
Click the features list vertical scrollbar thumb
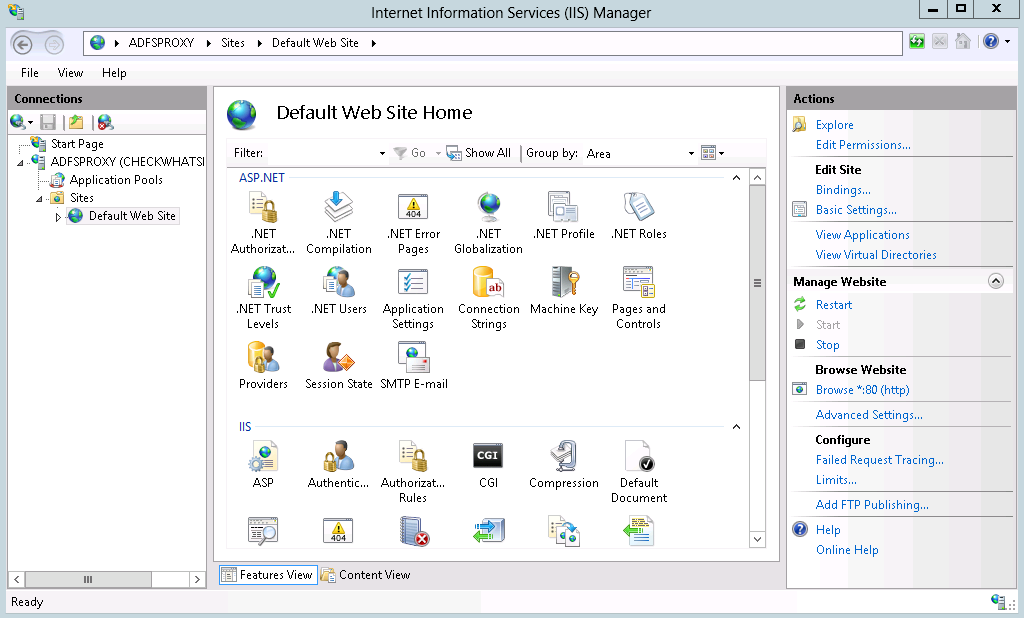pyautogui.click(x=757, y=283)
